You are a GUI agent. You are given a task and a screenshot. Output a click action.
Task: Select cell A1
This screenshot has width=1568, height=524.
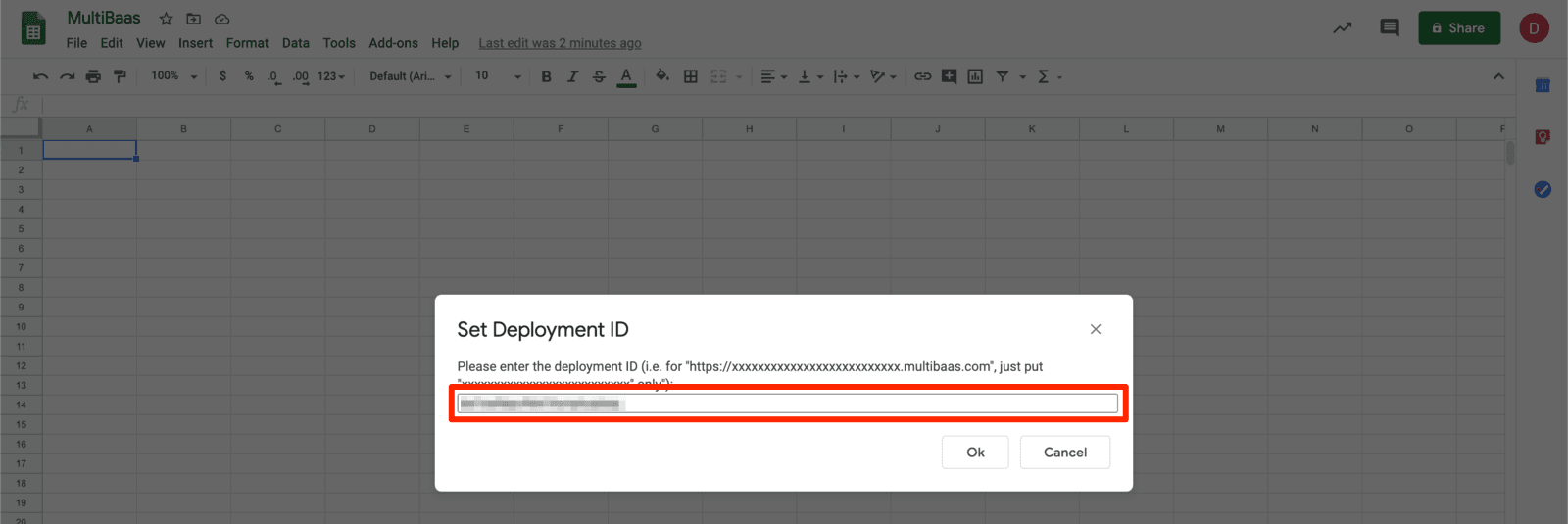(89, 150)
